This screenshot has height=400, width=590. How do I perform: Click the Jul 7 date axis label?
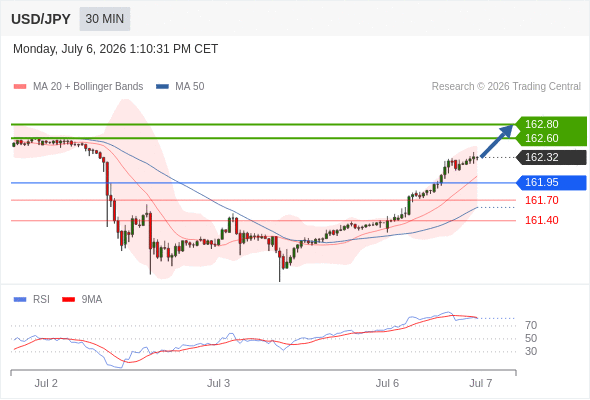(481, 383)
